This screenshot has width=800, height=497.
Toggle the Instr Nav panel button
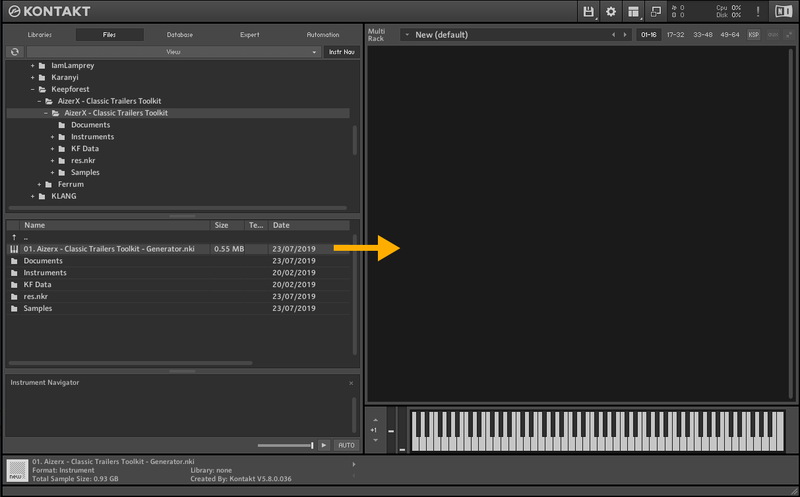341,51
